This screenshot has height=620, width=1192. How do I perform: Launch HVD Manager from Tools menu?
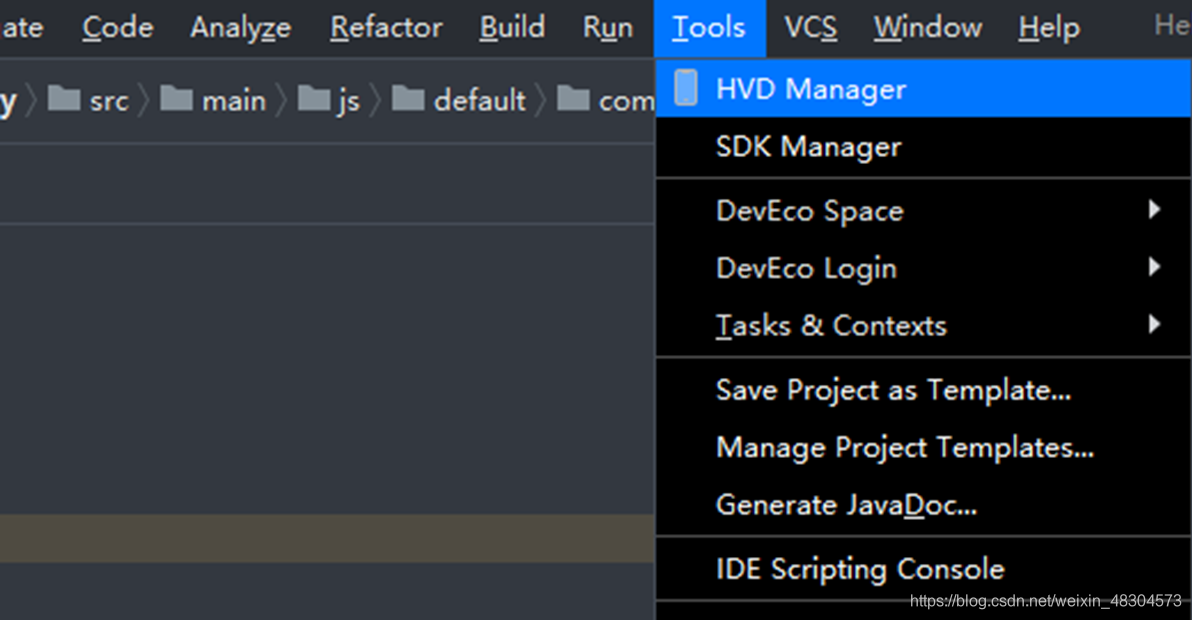(x=923, y=89)
